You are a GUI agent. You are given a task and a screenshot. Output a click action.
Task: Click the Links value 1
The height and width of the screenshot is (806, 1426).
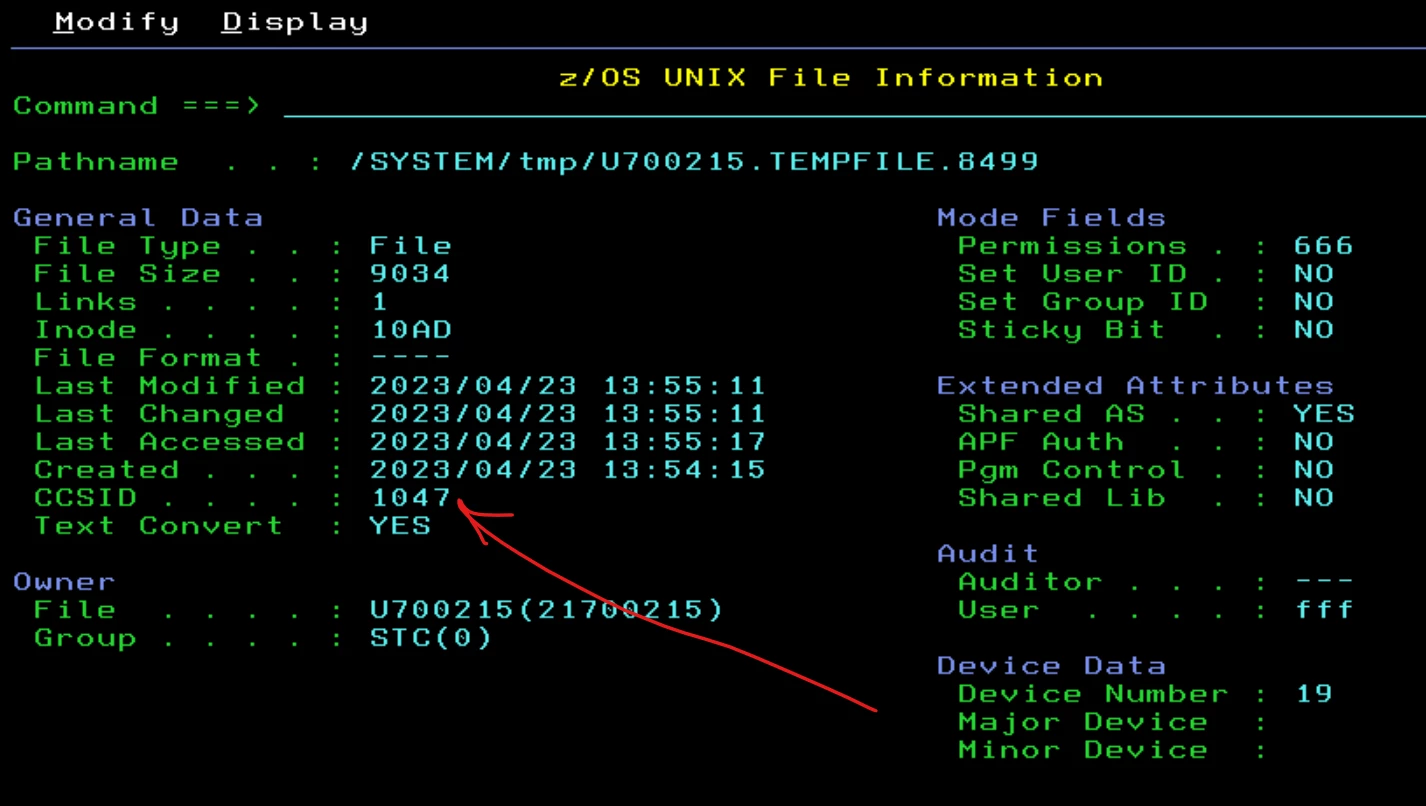(x=379, y=302)
